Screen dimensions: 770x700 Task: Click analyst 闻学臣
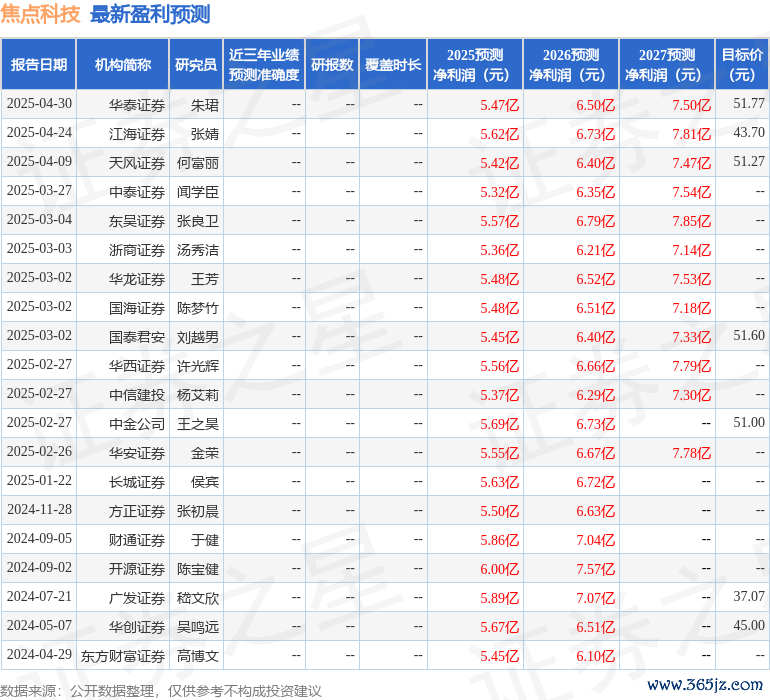click(198, 192)
